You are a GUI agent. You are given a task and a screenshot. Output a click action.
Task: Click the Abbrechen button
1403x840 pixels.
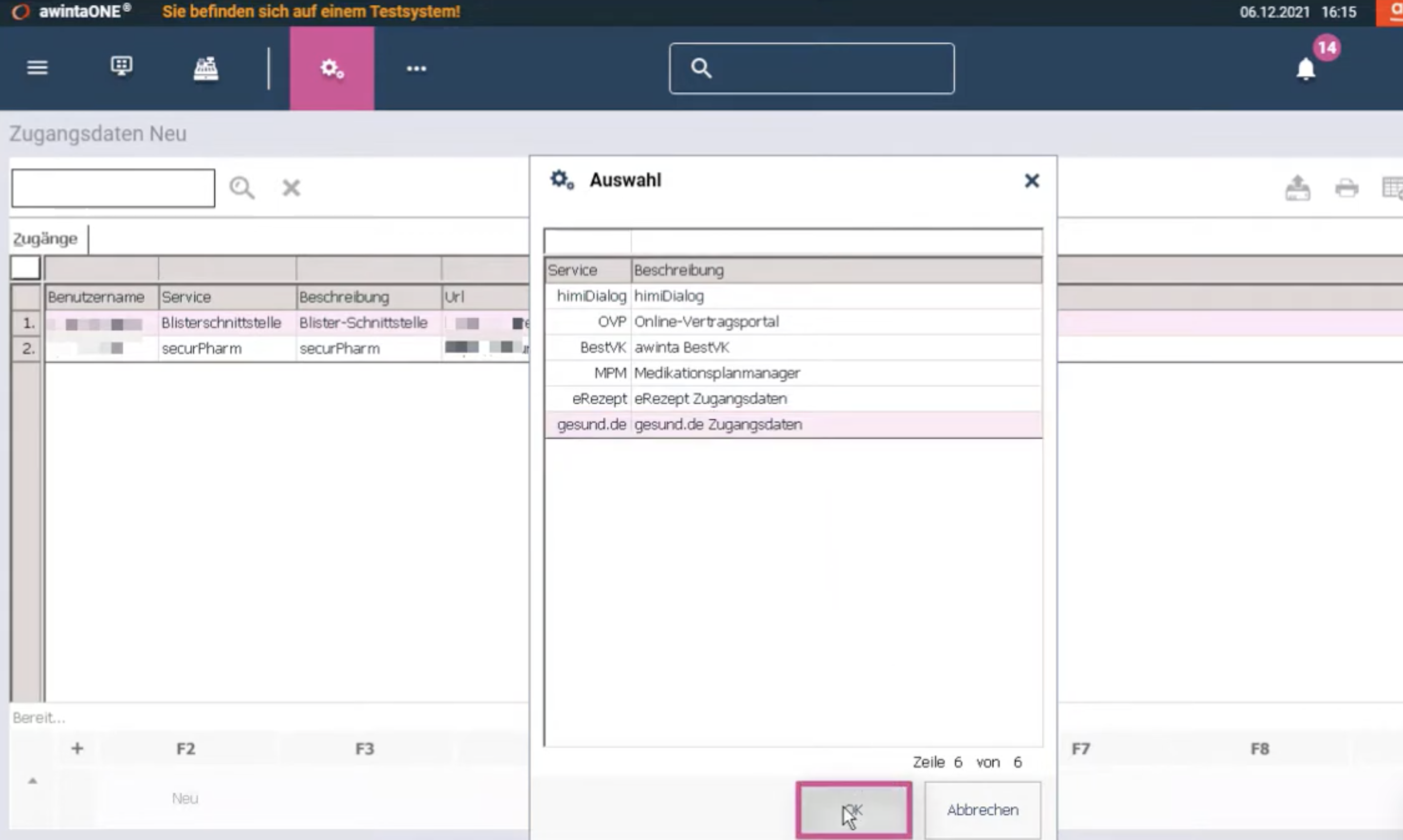[x=983, y=810]
